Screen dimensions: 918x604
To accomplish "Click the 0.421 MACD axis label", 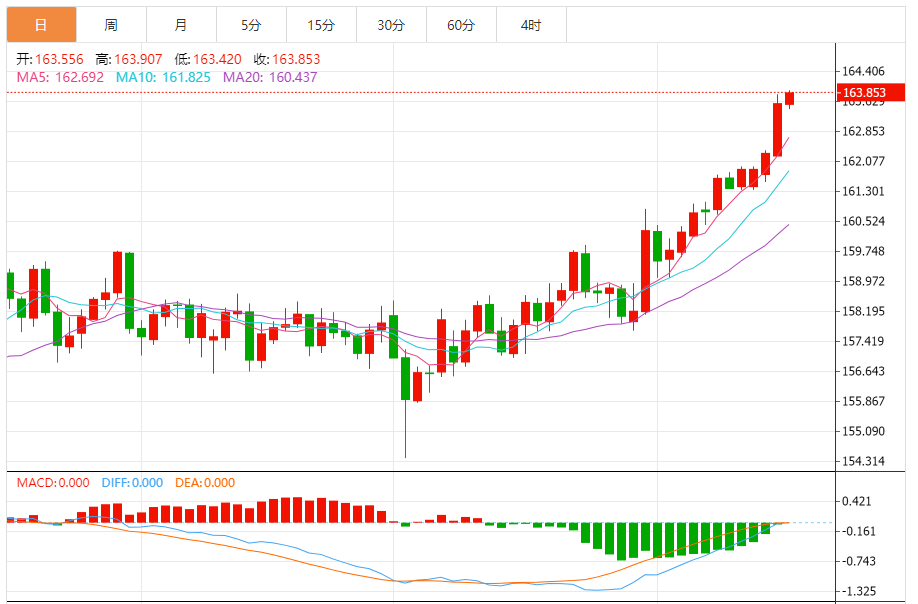I will pyautogui.click(x=857, y=501).
